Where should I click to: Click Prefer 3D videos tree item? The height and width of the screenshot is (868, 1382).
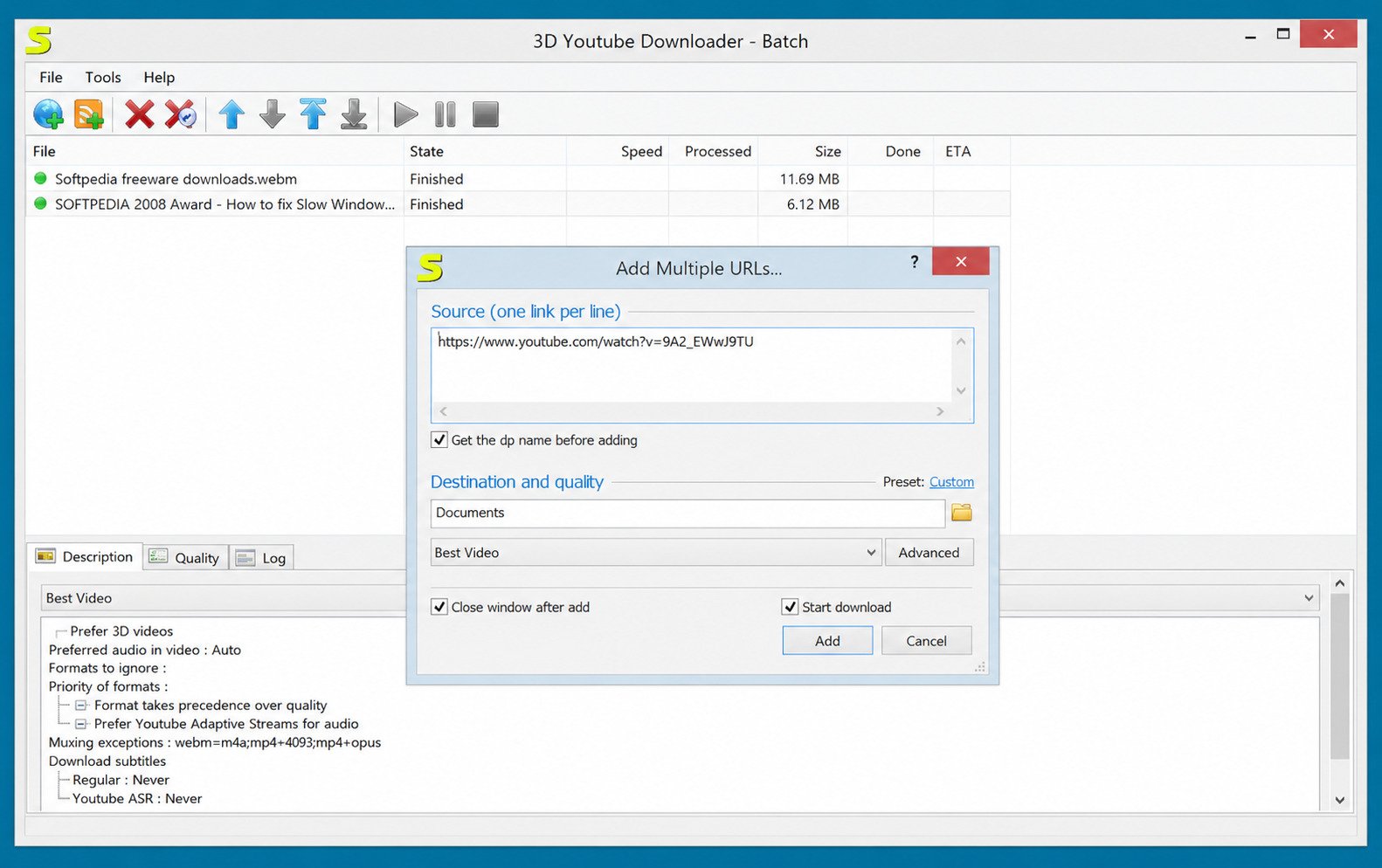(x=121, y=630)
